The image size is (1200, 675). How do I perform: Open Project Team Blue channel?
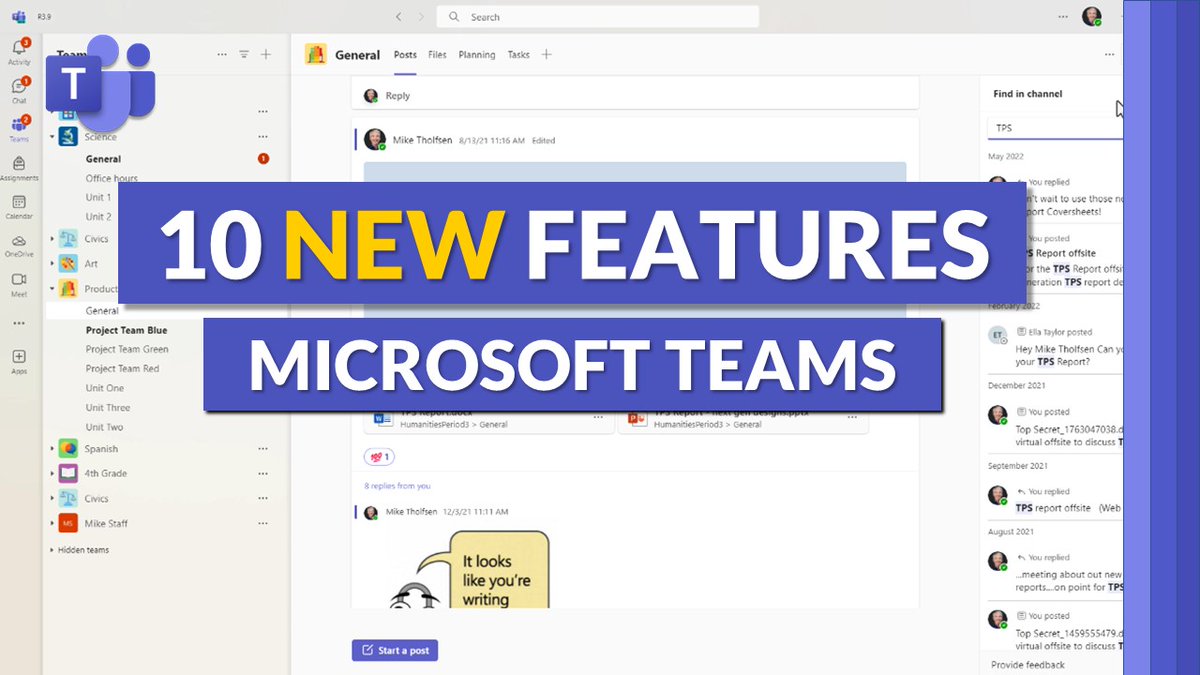pyautogui.click(x=126, y=330)
